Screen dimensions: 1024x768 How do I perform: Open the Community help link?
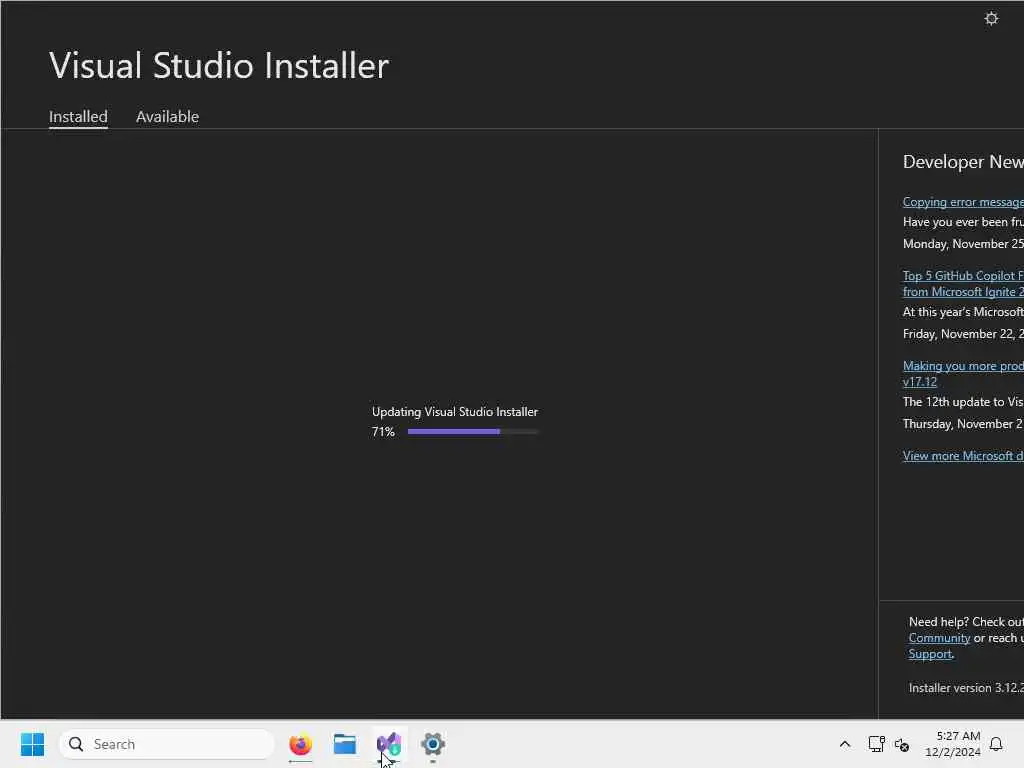pyautogui.click(x=939, y=638)
